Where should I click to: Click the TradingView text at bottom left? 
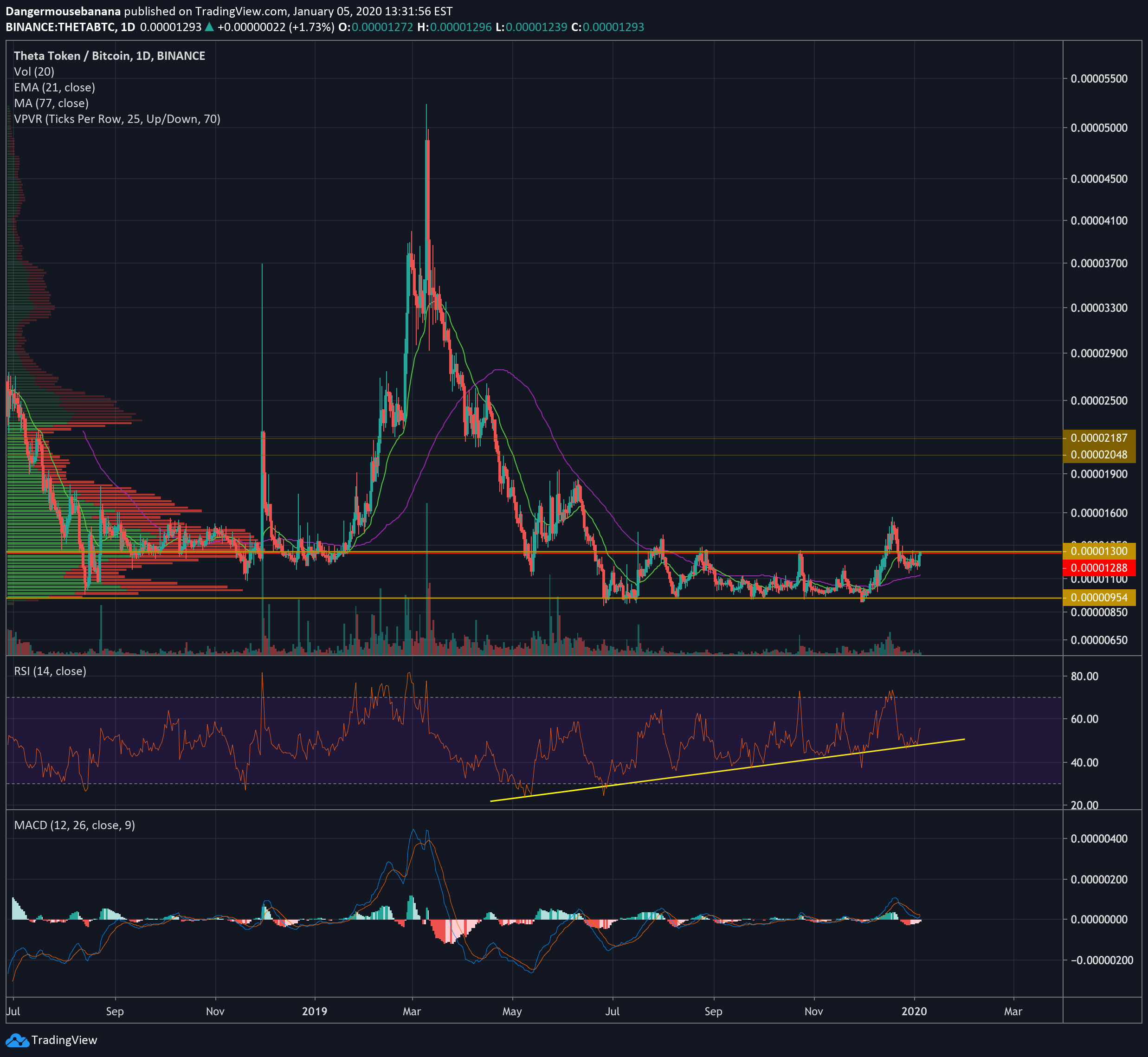pos(64,1040)
